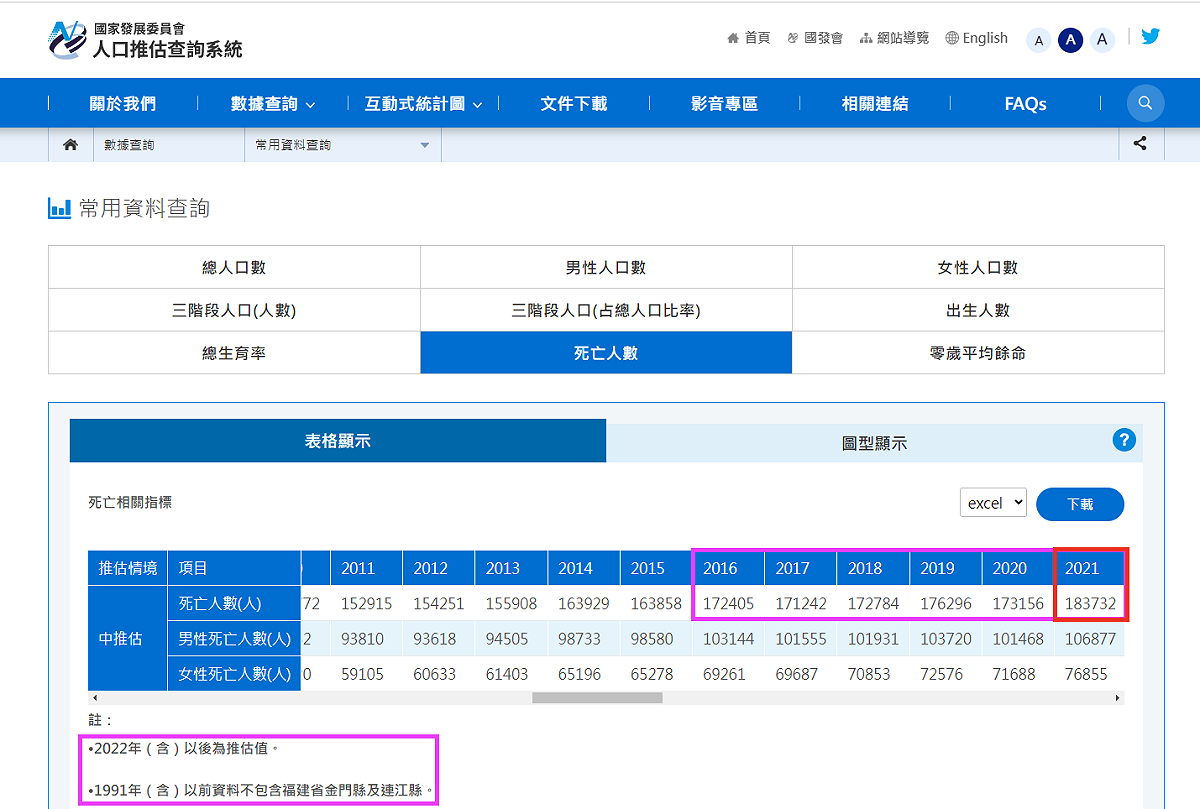Image resolution: width=1200 pixels, height=809 pixels.
Task: Expand the 數據查詢 menu
Action: click(x=273, y=103)
